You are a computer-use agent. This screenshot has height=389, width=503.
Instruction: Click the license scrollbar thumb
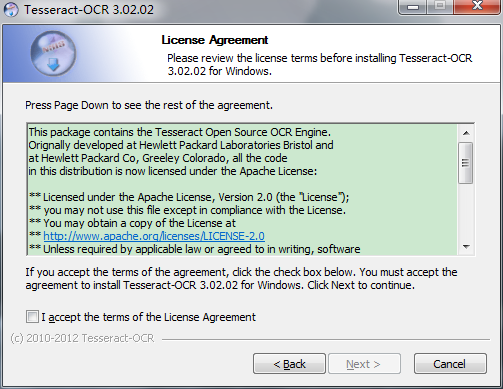tap(465, 163)
